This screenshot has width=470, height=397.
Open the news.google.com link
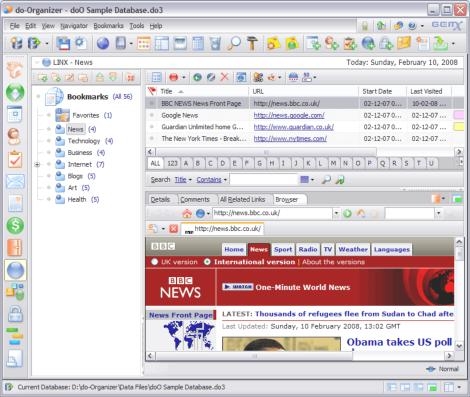pyautogui.click(x=289, y=115)
